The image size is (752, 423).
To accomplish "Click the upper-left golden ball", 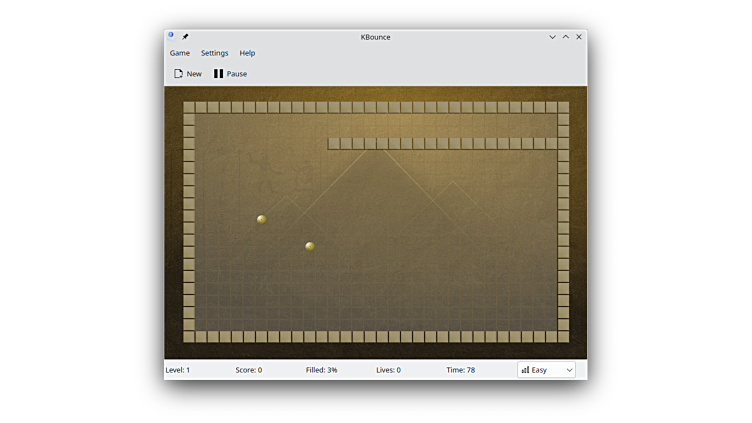I will click(x=262, y=219).
